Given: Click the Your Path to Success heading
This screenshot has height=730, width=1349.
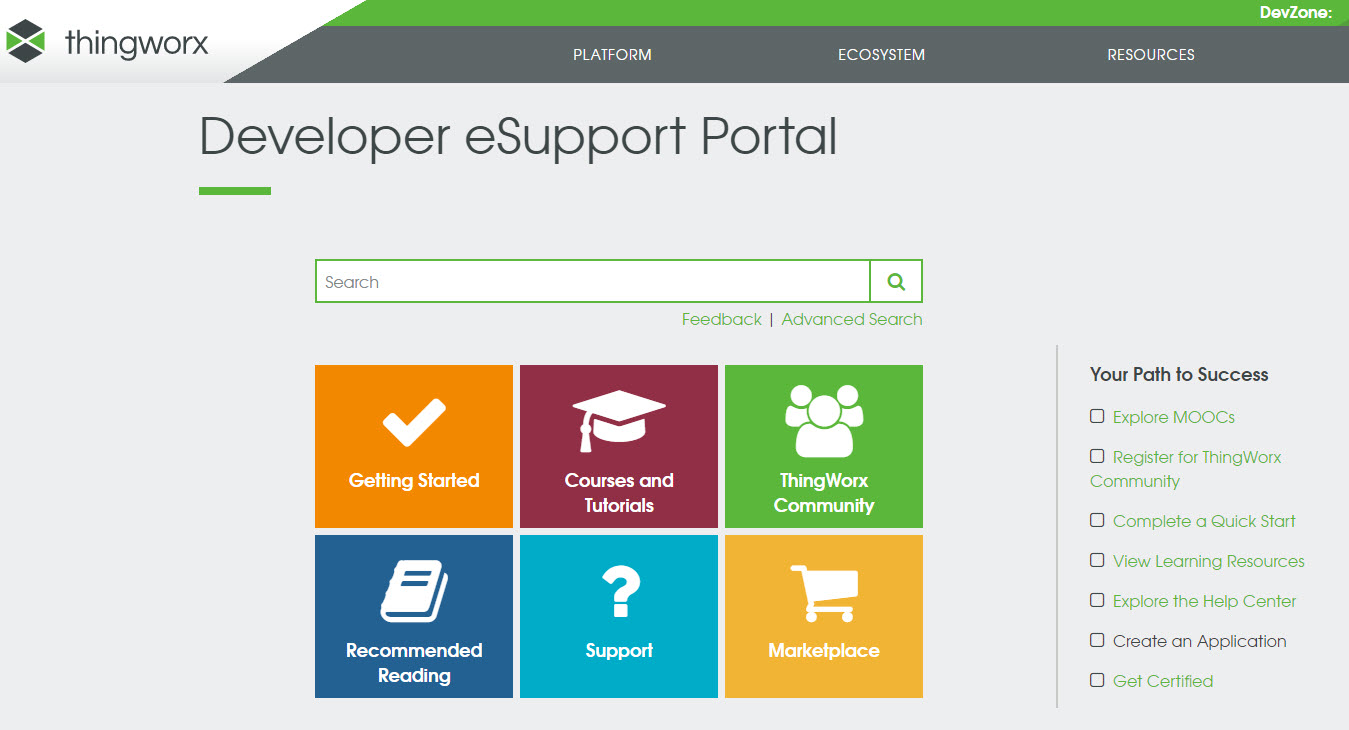Looking at the screenshot, I should [x=1179, y=374].
